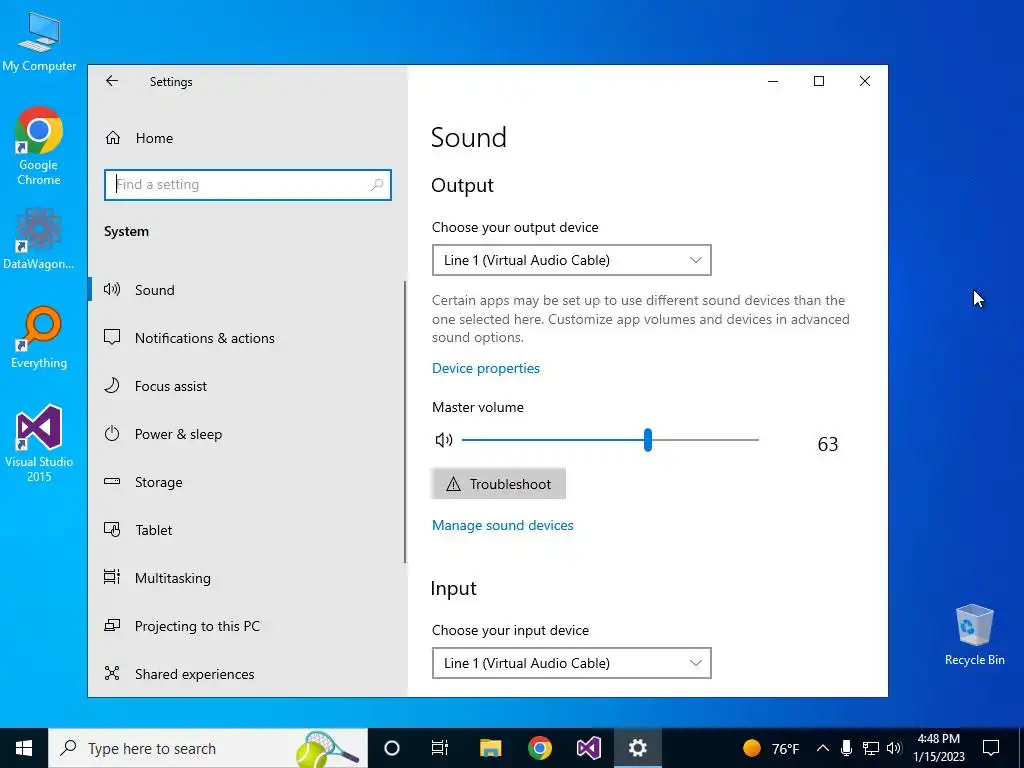The image size is (1024, 768).
Task: Select the Everything search desktop shortcut
Action: (x=39, y=337)
